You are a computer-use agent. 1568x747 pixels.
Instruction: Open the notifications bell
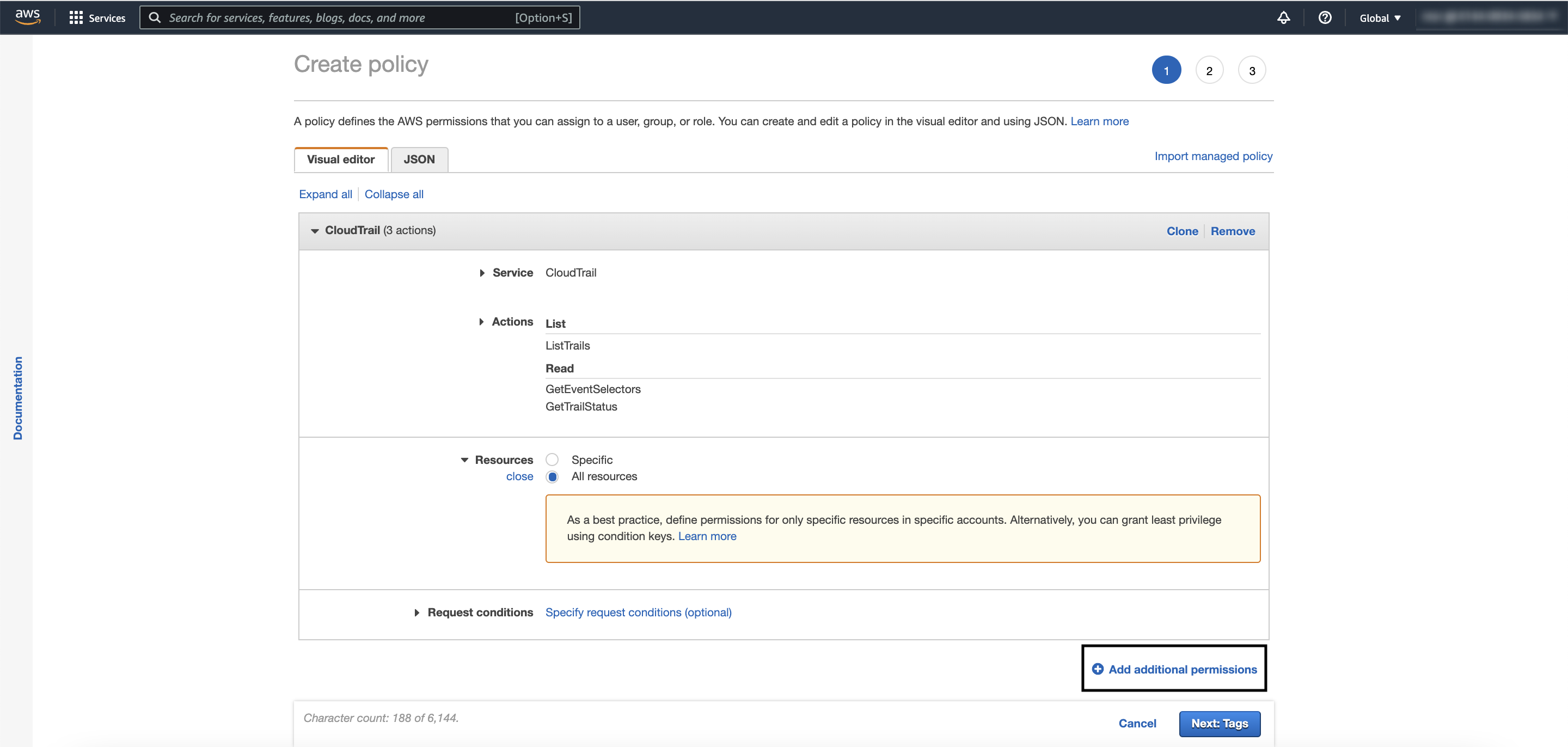coord(1283,17)
